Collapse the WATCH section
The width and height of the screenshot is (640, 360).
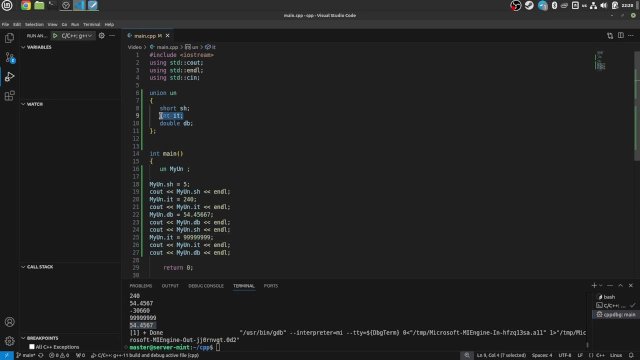coord(32,104)
